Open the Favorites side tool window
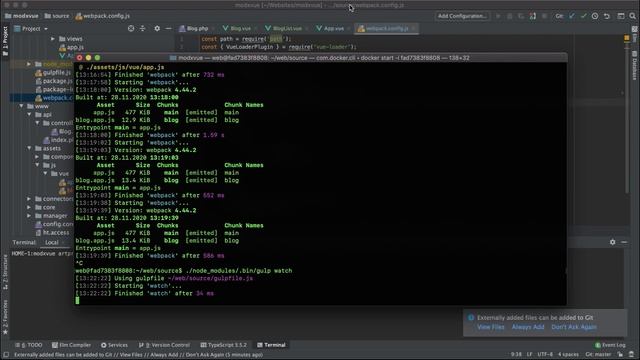Viewport: 640px width, 360px height. (x=5, y=317)
